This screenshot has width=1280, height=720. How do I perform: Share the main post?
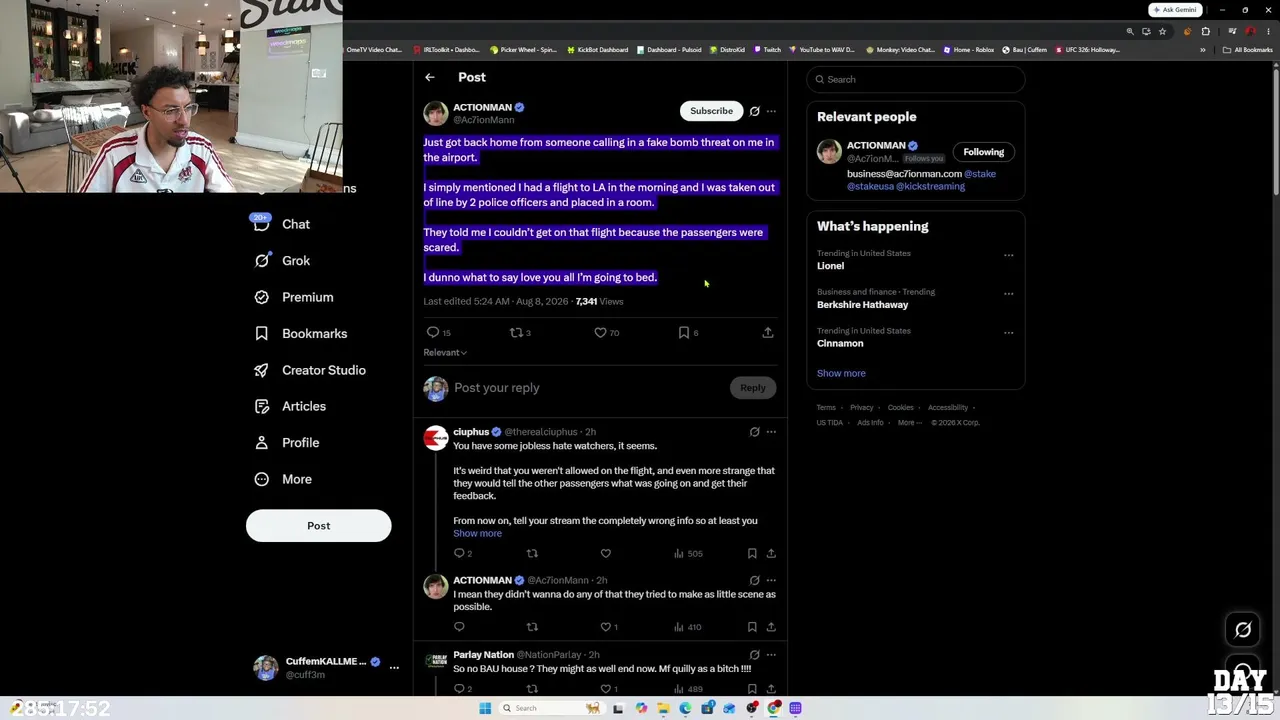coord(768,332)
